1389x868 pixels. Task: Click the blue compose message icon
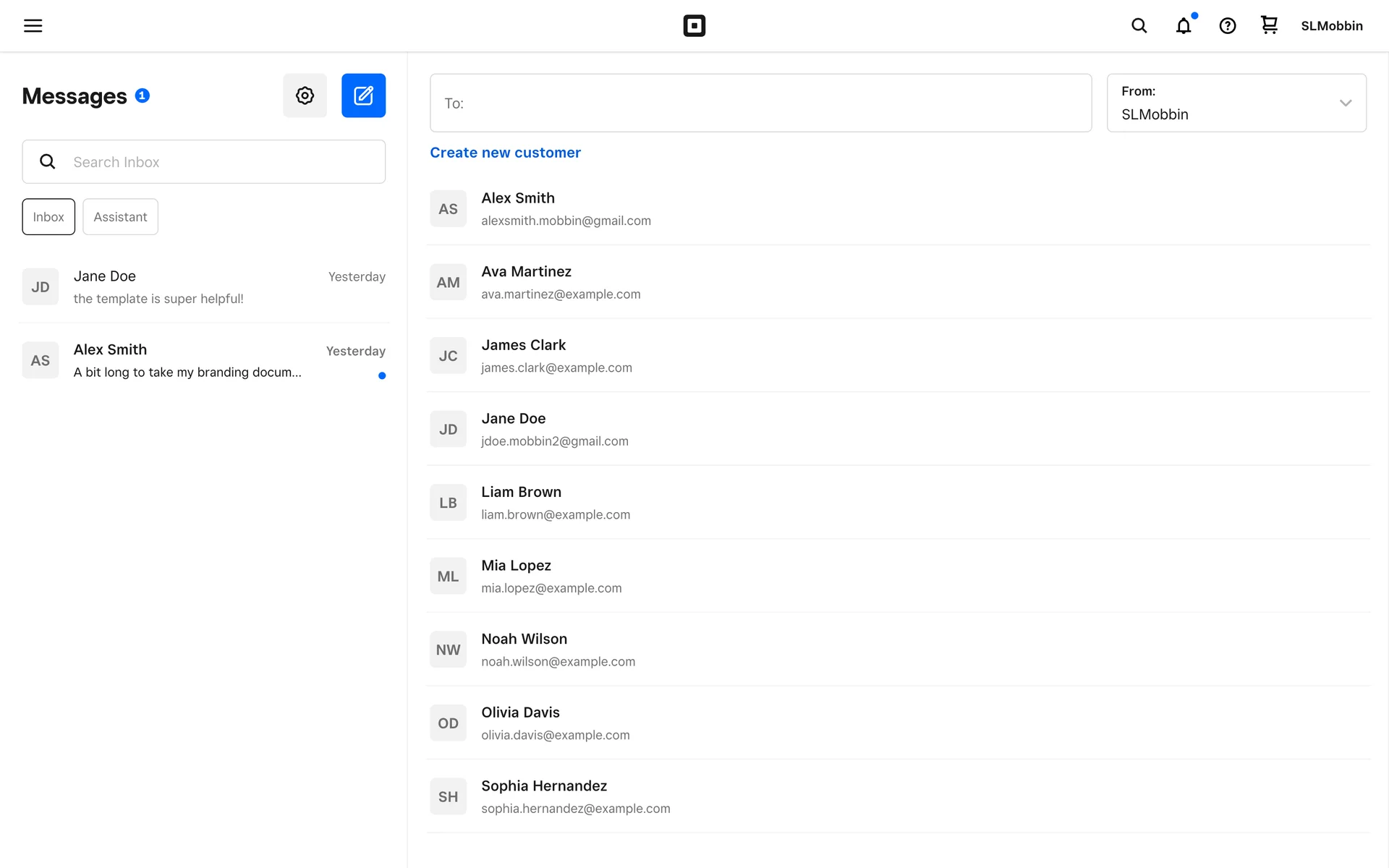pyautogui.click(x=363, y=95)
